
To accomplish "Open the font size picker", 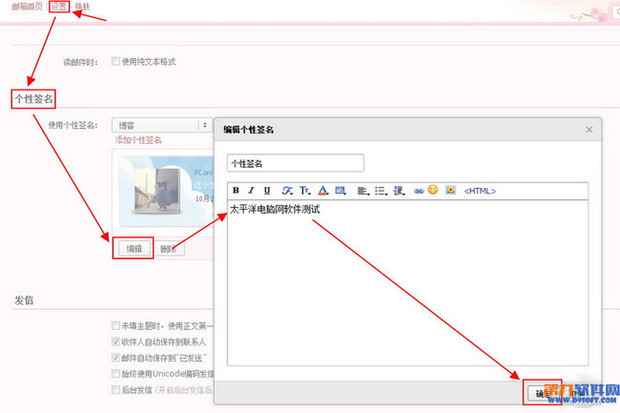I will [304, 191].
